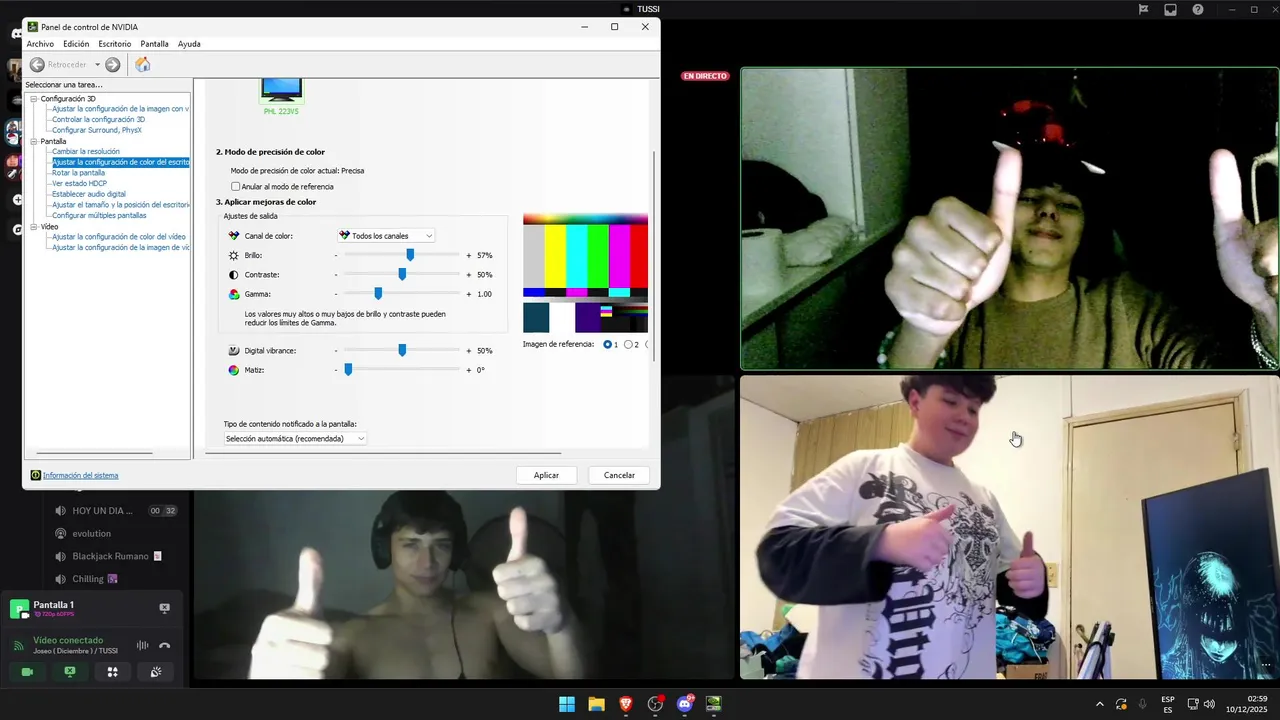Click the color bars reference image
Image resolution: width=1280 pixels, height=720 pixels.
point(585,273)
